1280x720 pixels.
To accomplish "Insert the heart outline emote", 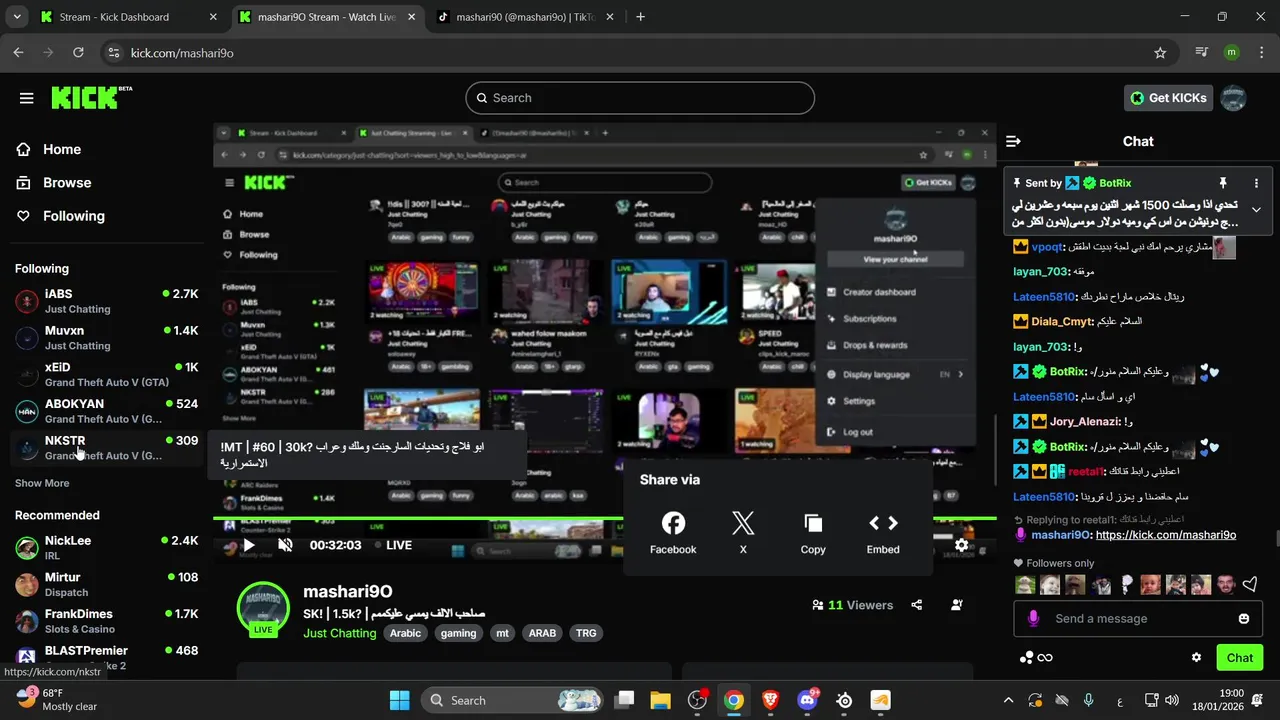I will (1250, 585).
